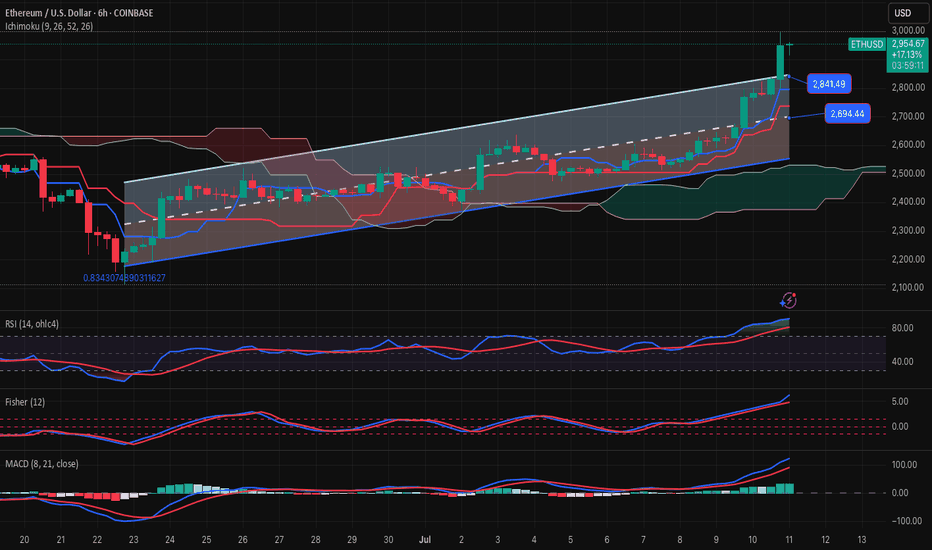The height and width of the screenshot is (550, 932).
Task: Click the 03:59:11 countdown timer
Action: pos(908,65)
